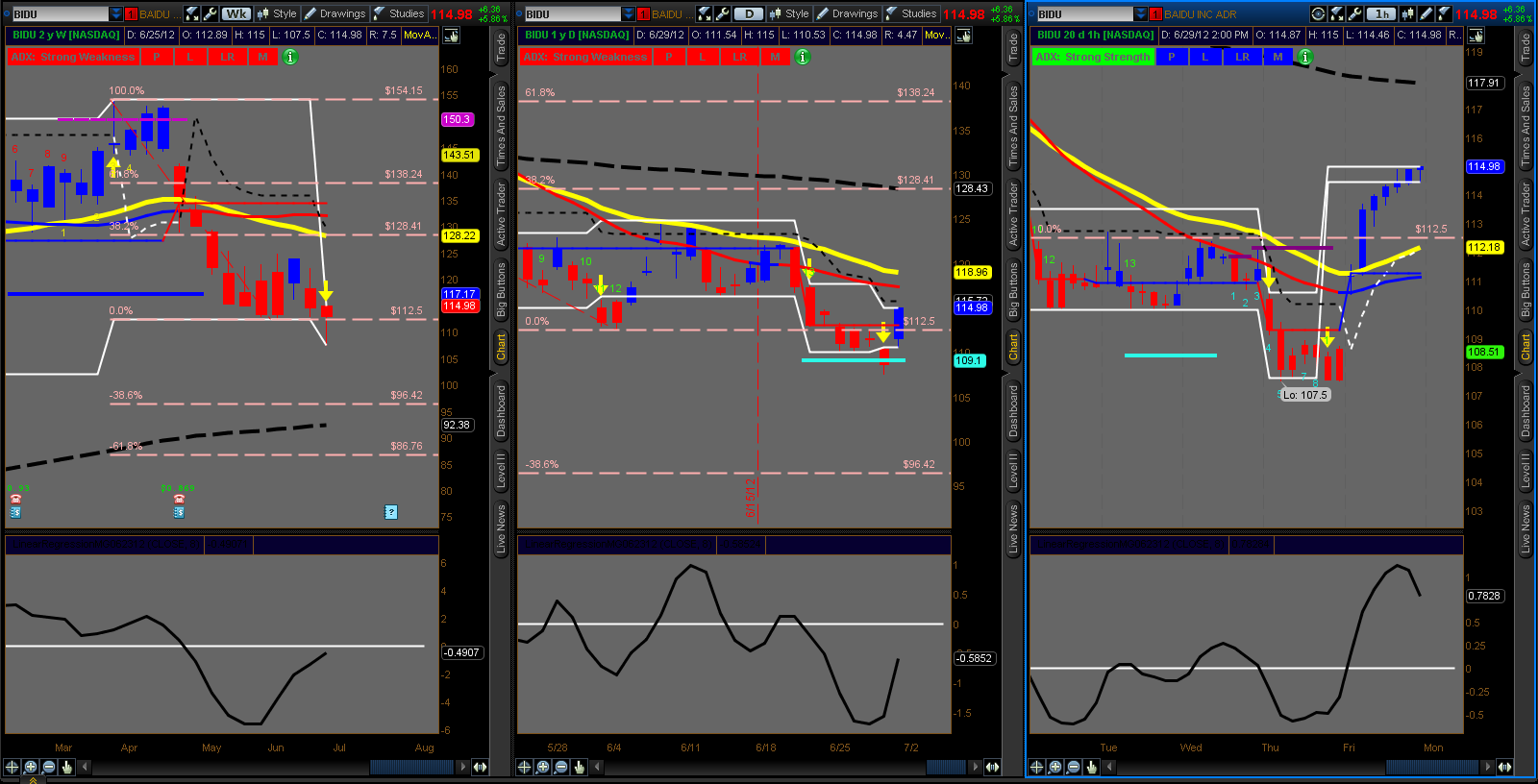Click Studies button on weekly chart

[x=398, y=13]
